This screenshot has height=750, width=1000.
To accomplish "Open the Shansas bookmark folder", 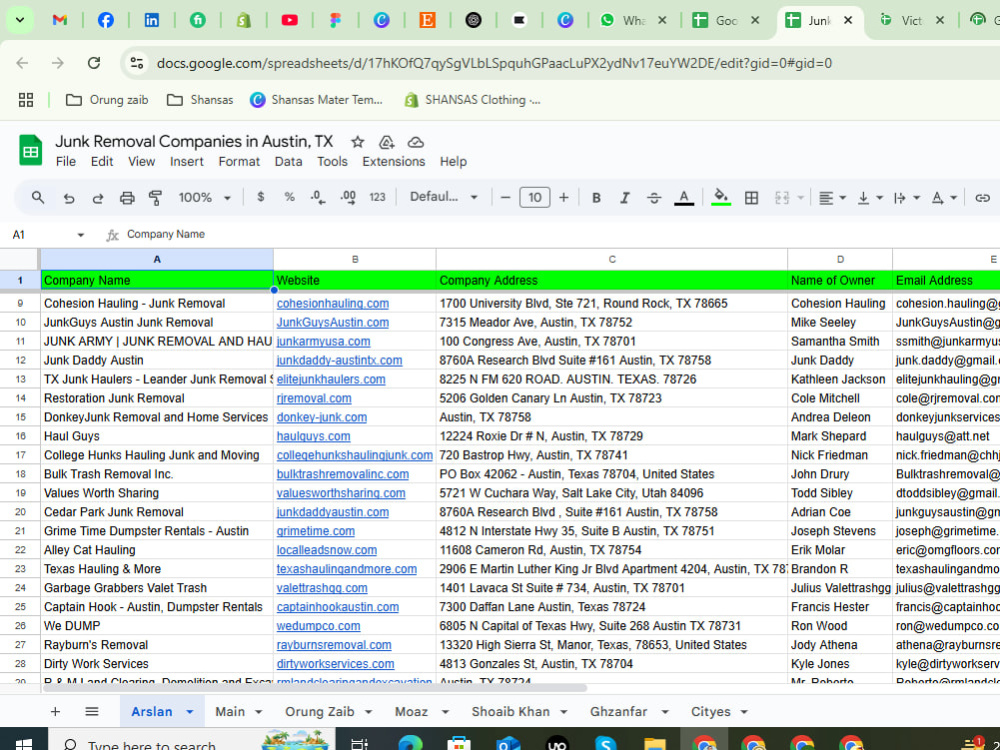I will (x=200, y=99).
